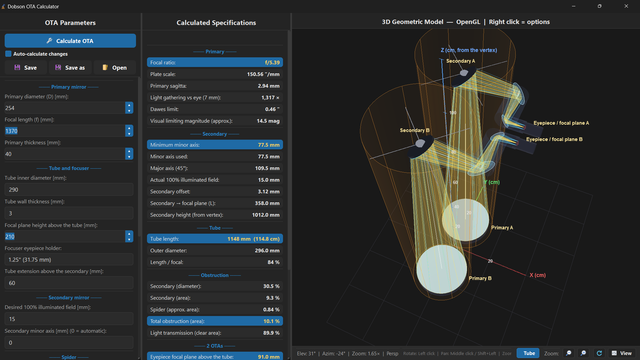Select the Major axis (45°) row

215,168
